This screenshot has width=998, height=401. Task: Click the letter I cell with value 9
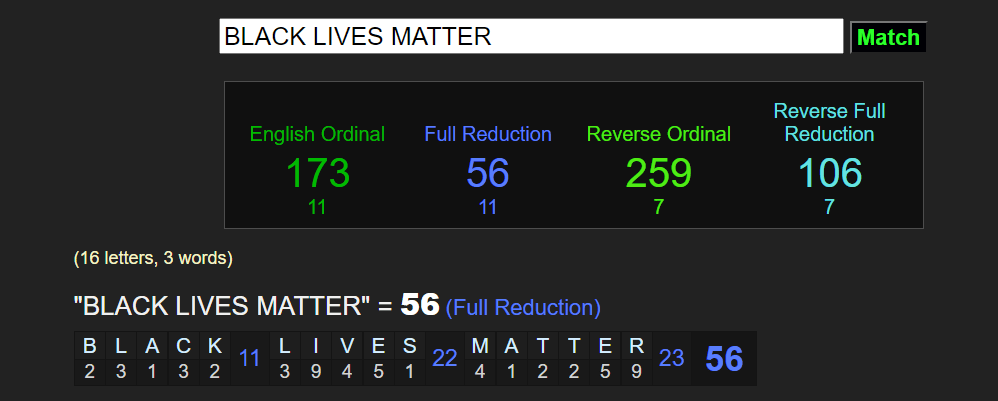pos(316,358)
